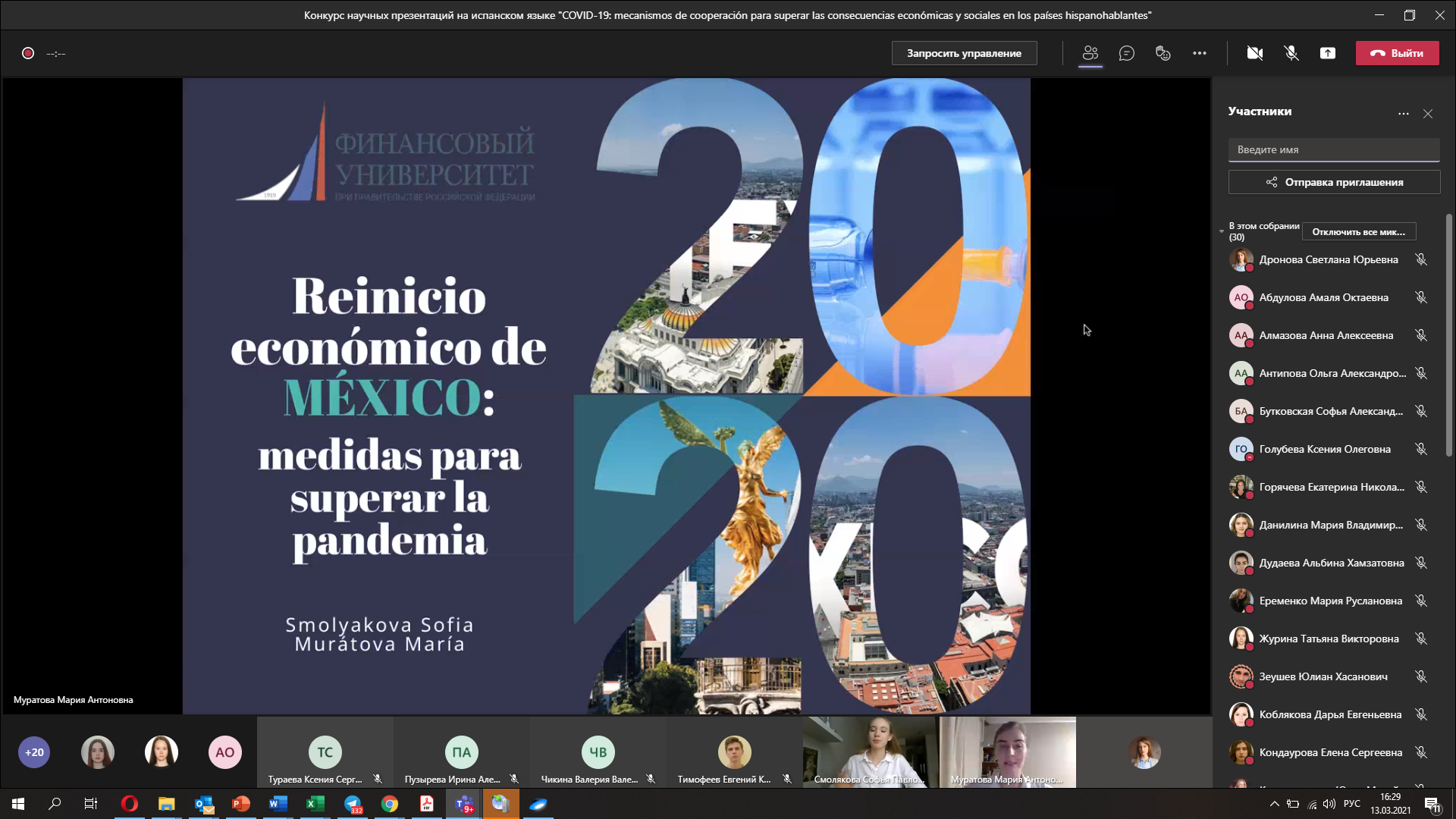Open the participants panel icon
The image size is (1456, 819).
click(x=1090, y=53)
